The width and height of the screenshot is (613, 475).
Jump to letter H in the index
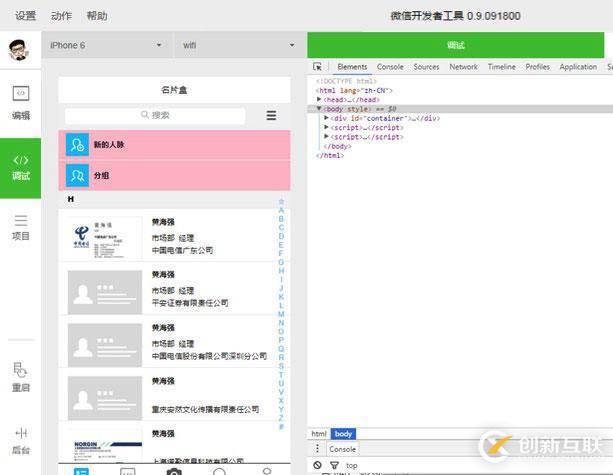pyautogui.click(x=281, y=271)
